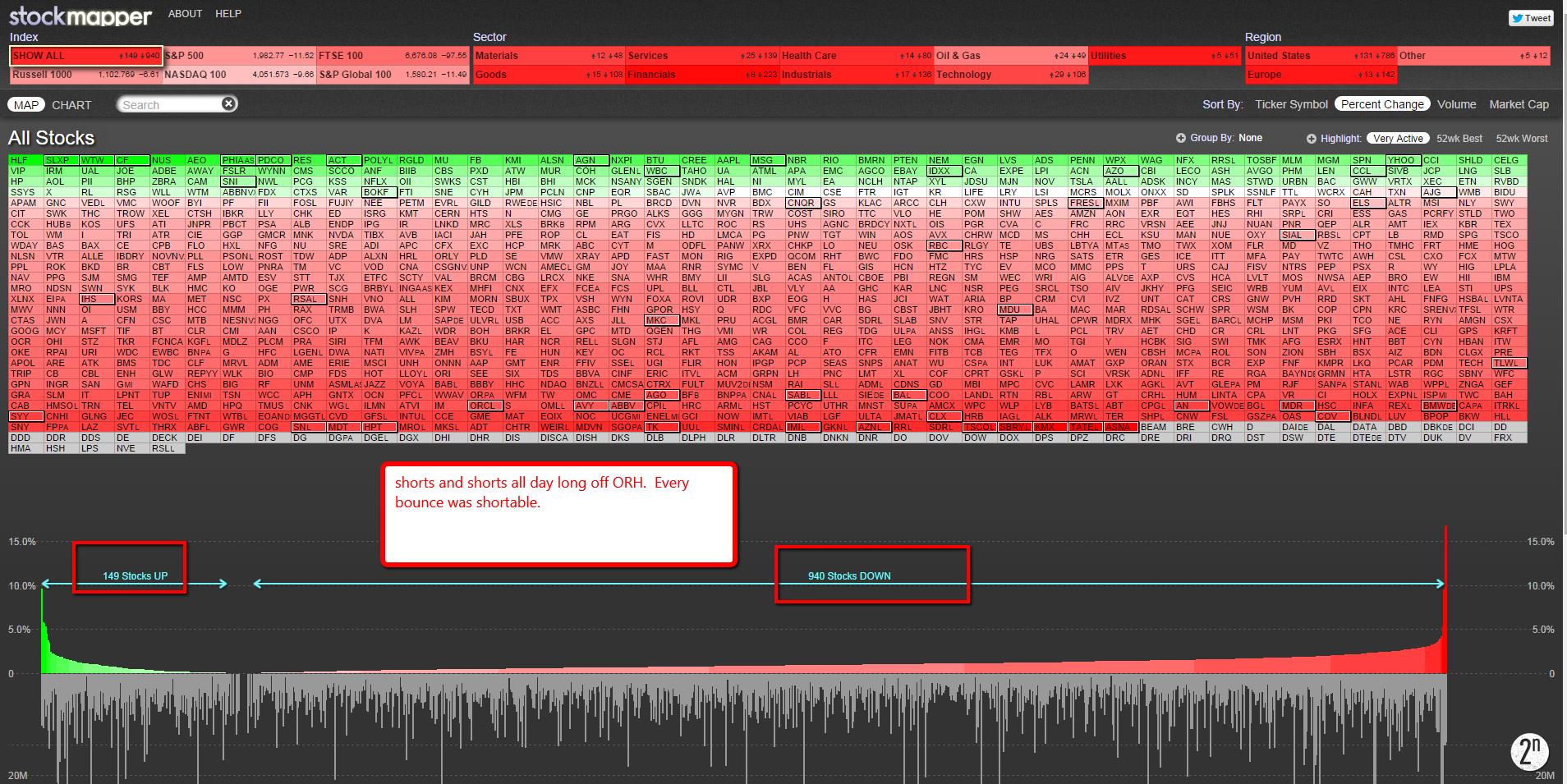This screenshot has height=784, width=1567.
Task: Select the S&P Global 100 index
Action: (393, 75)
